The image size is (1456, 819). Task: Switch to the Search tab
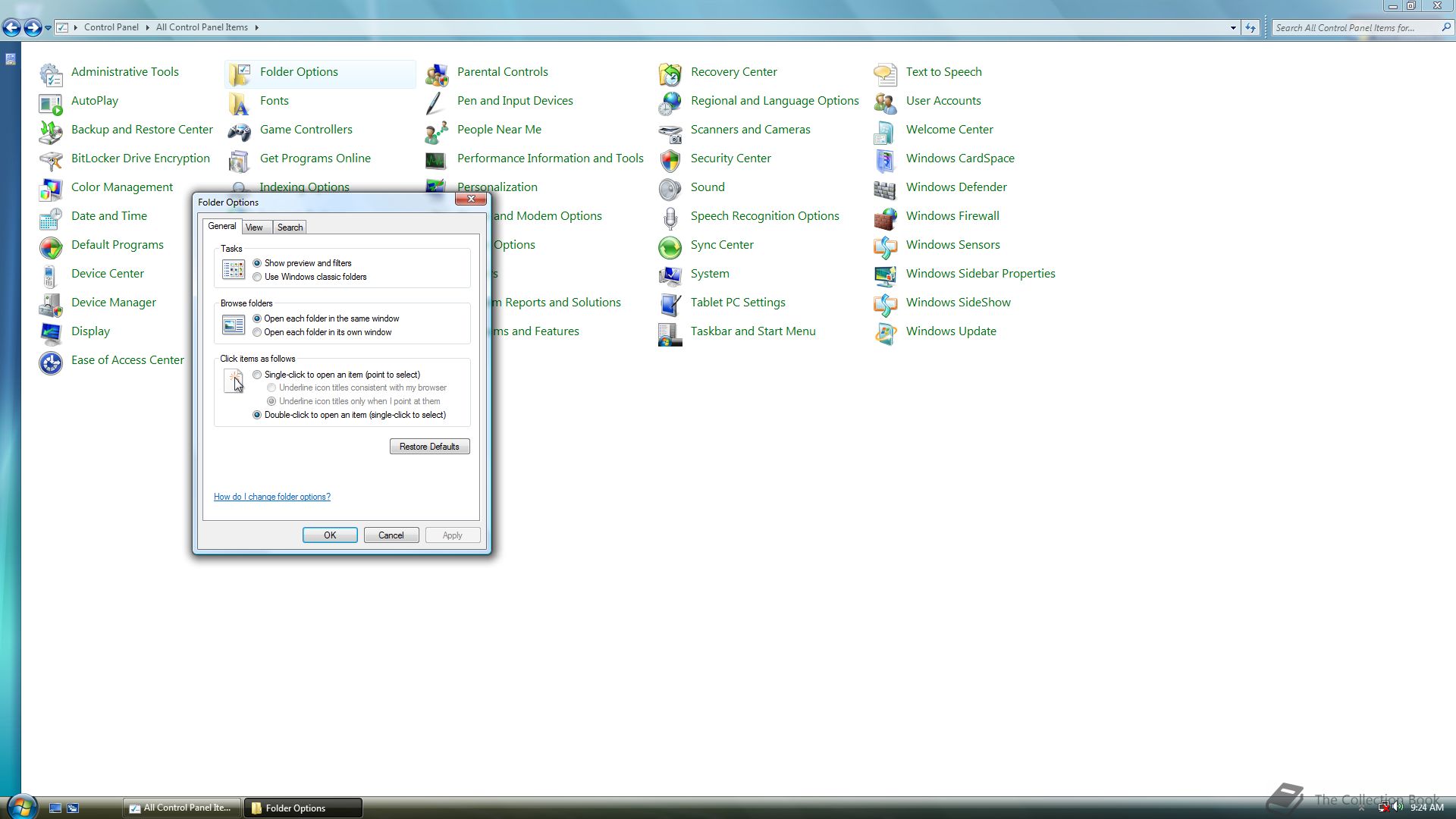pos(290,227)
